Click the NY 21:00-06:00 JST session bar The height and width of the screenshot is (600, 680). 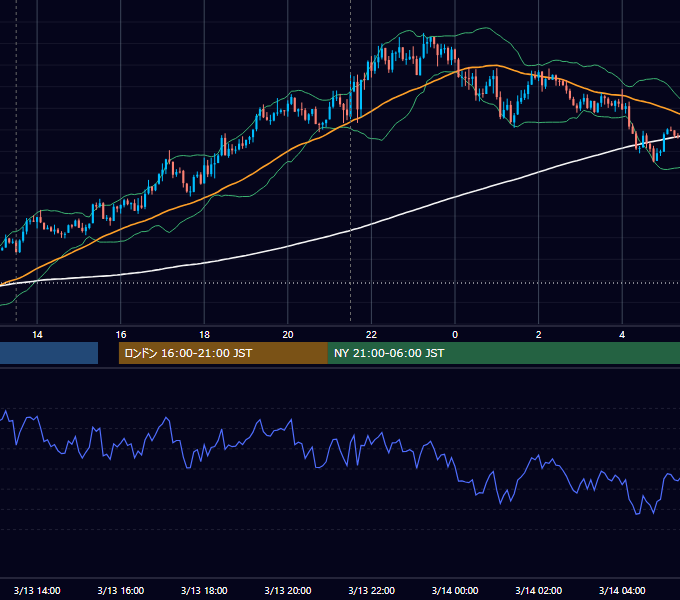504,353
